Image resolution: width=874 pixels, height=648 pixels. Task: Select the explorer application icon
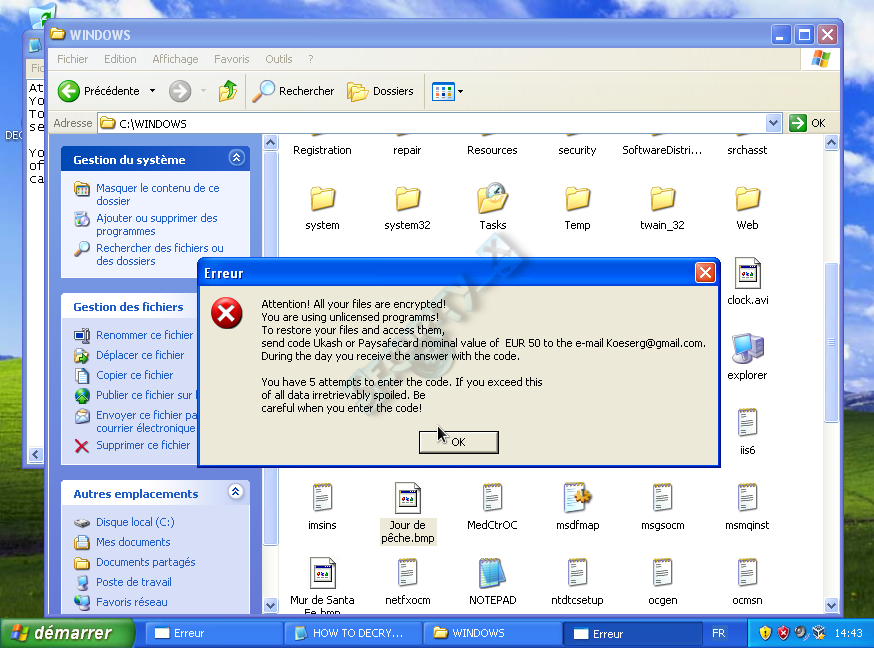click(x=747, y=349)
